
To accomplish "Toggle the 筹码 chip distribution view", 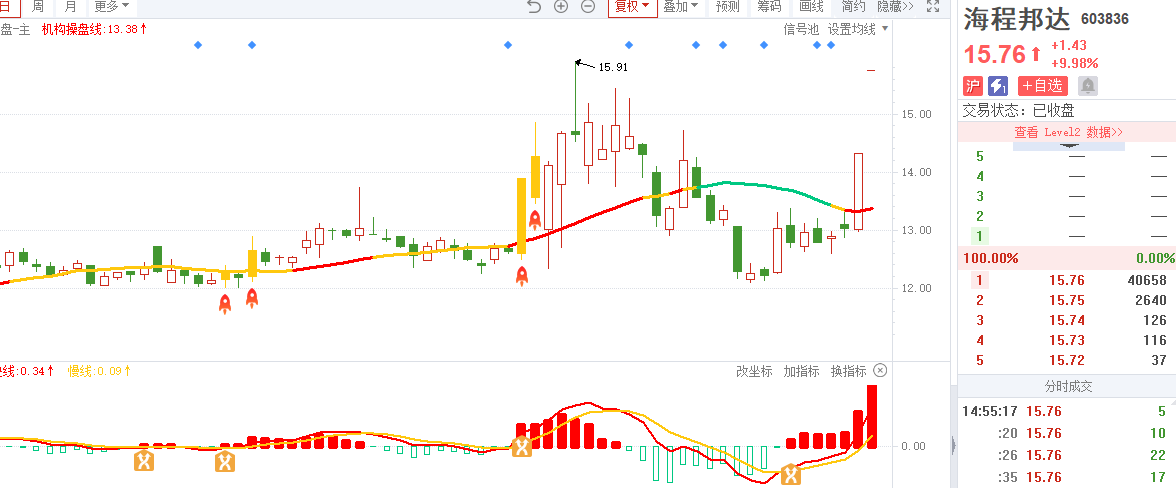I will pos(770,7).
